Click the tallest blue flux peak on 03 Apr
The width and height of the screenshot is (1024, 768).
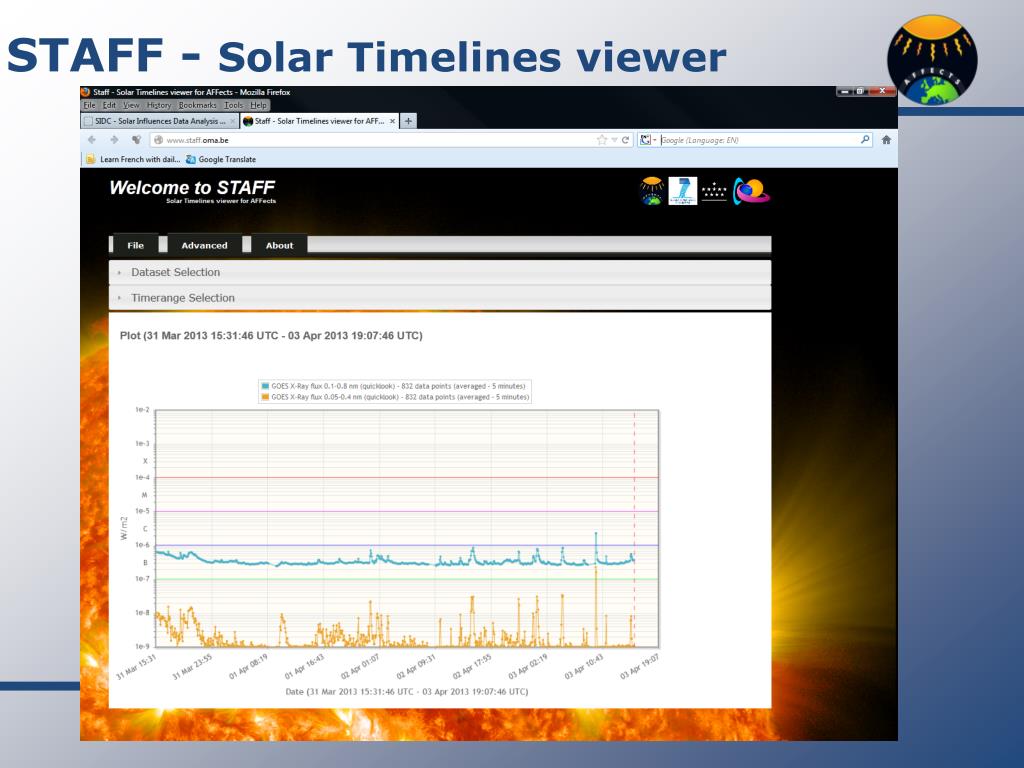tap(596, 535)
